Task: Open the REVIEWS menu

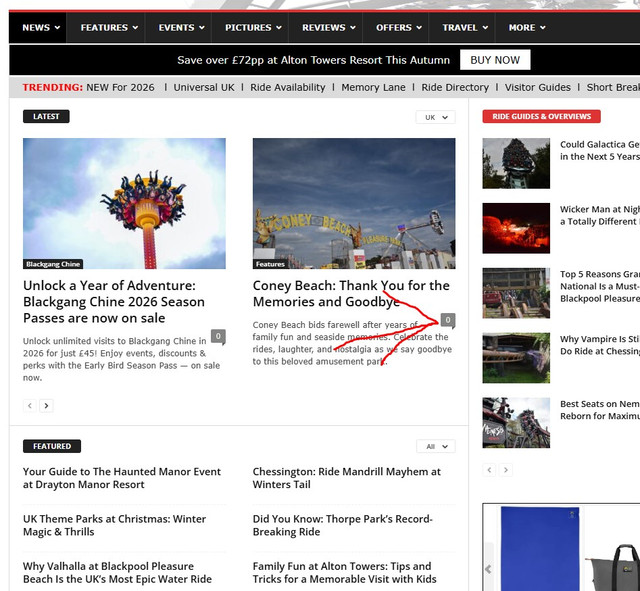Action: point(329,27)
